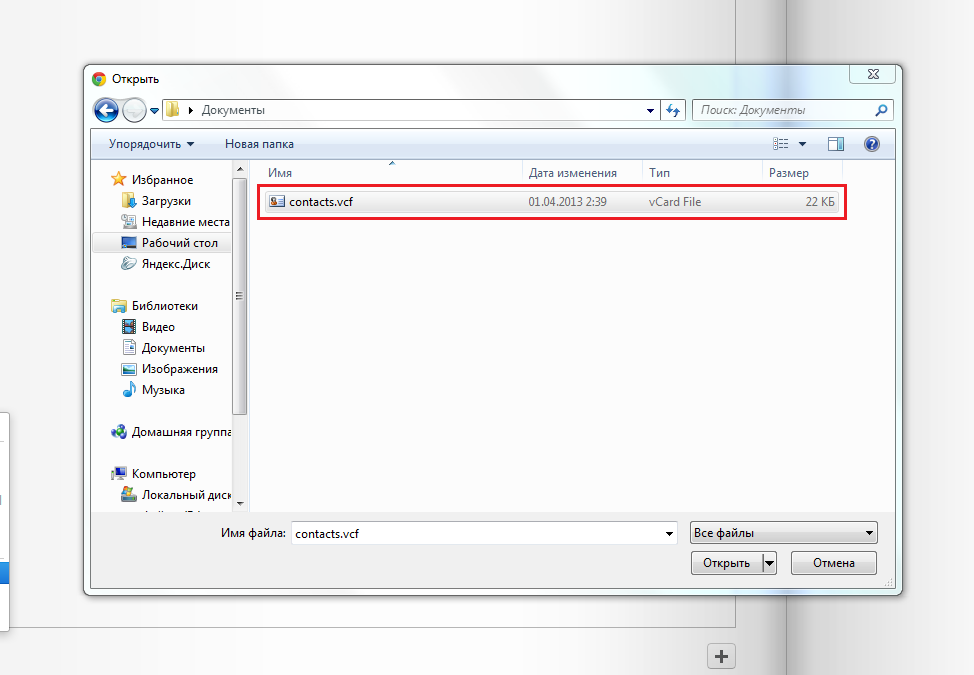
Task: Open the view options dropdown arrow
Action: tap(802, 144)
